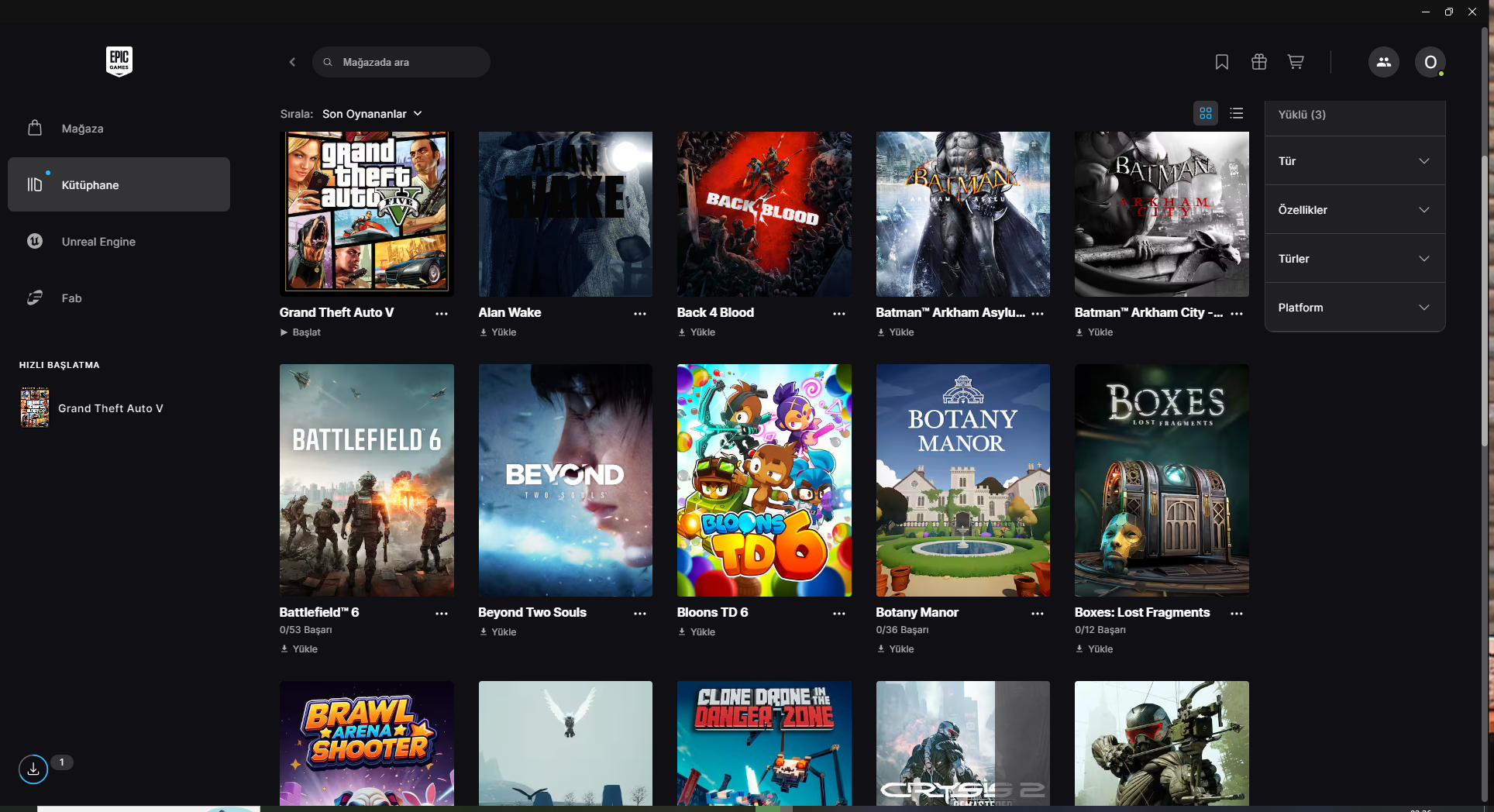This screenshot has width=1494, height=812.
Task: Open options for Batman Arkham Asylum
Action: tap(1038, 313)
